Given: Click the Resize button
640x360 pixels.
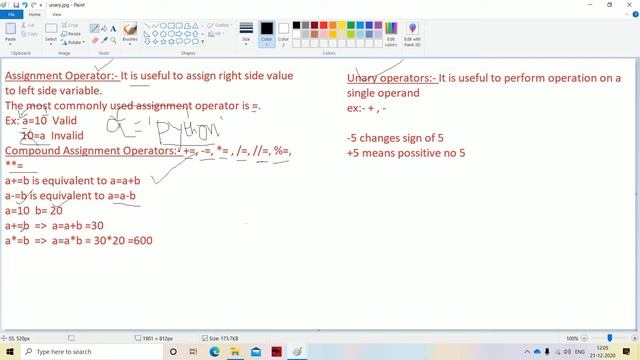Looking at the screenshot, I should point(71,34).
